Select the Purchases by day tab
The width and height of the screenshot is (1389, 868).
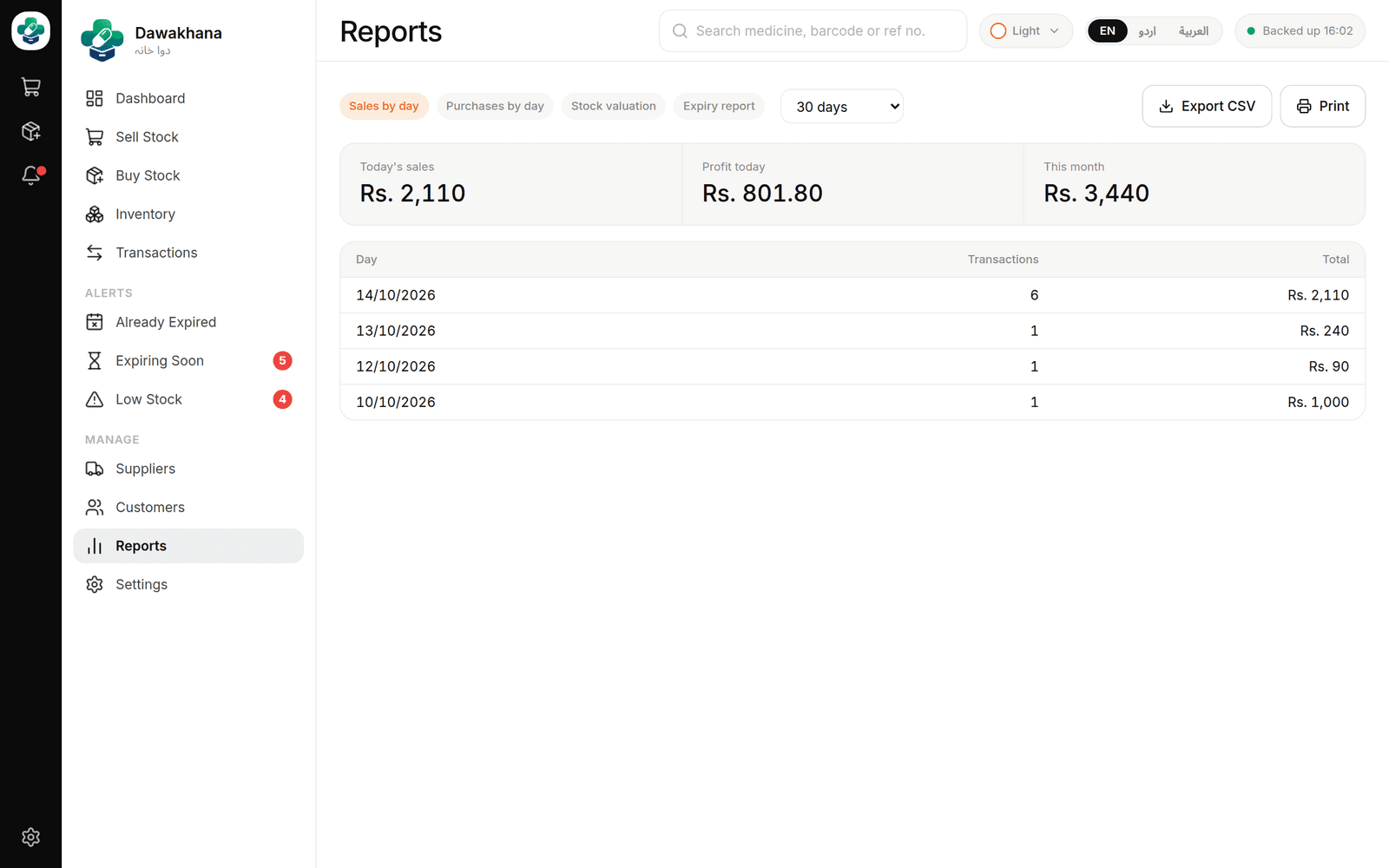point(495,106)
